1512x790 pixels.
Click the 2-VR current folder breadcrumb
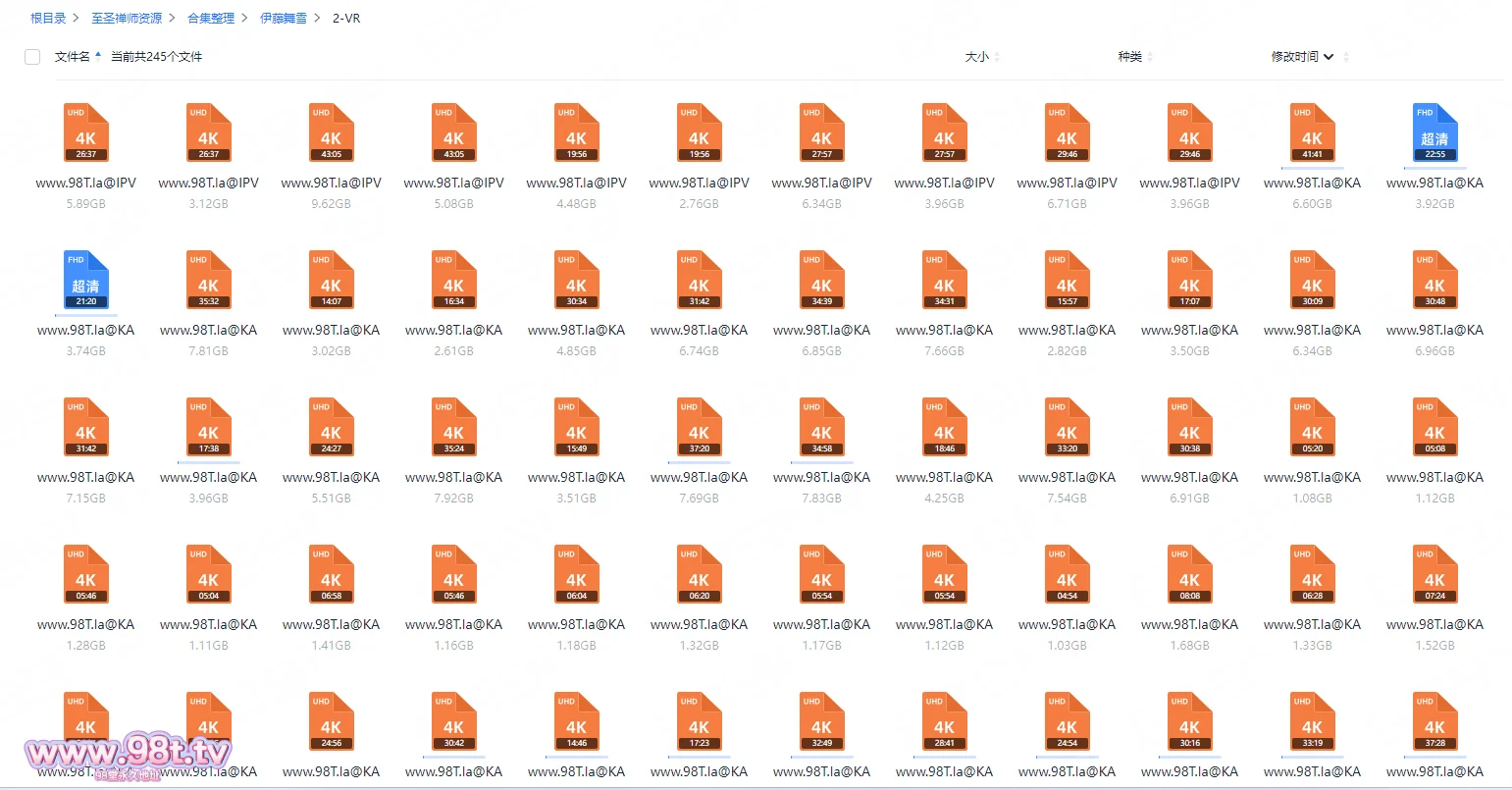coord(346,19)
